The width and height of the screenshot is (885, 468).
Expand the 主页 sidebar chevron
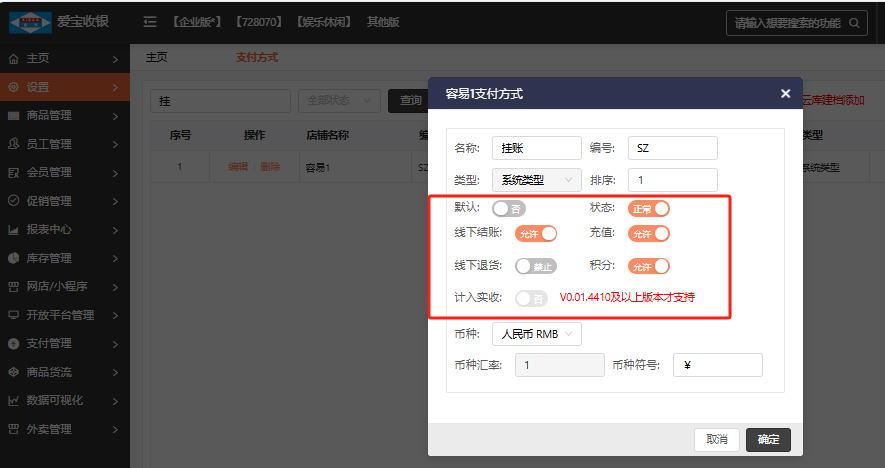(115, 59)
